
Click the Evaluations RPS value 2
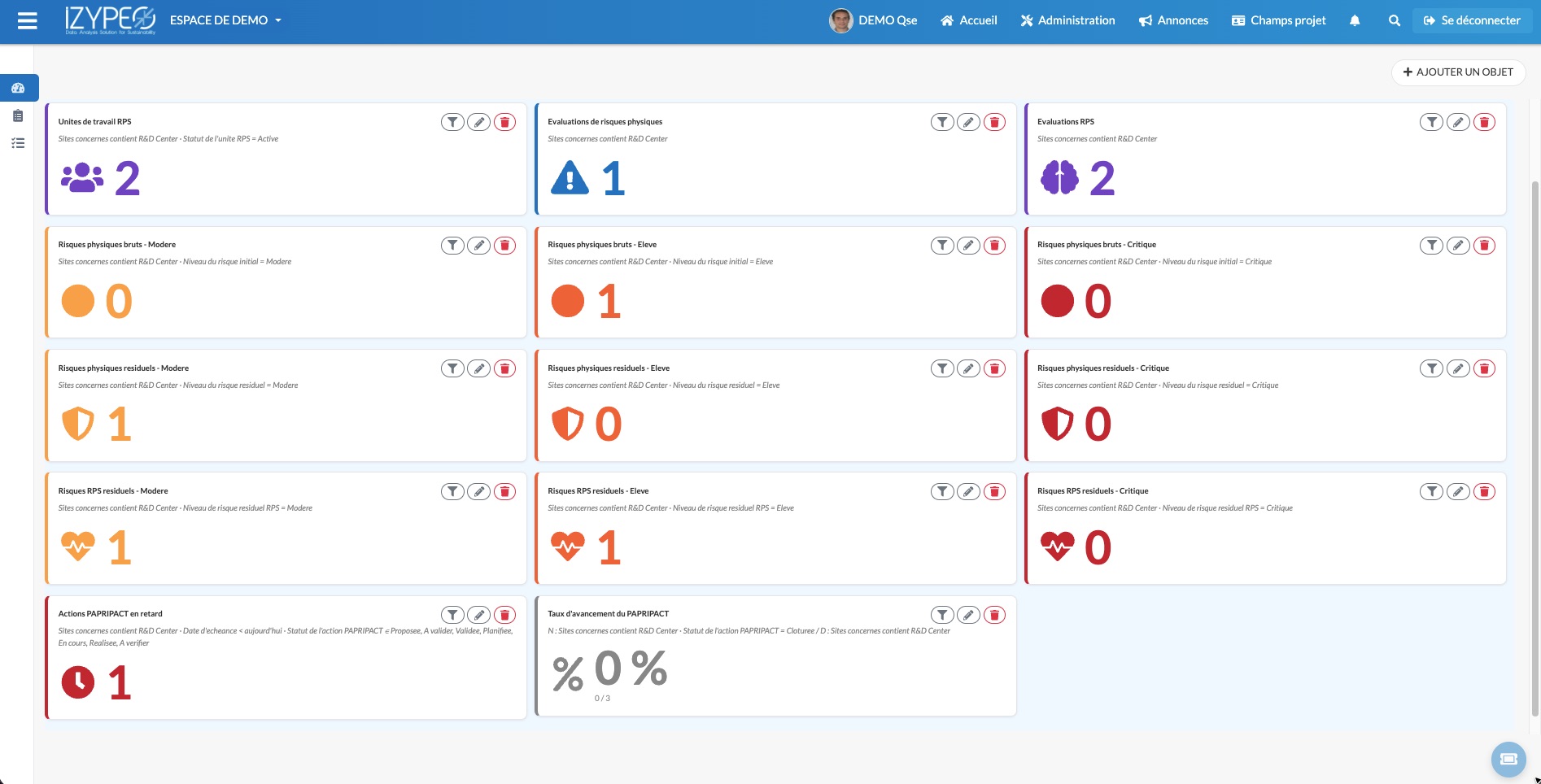pyautogui.click(x=1102, y=179)
